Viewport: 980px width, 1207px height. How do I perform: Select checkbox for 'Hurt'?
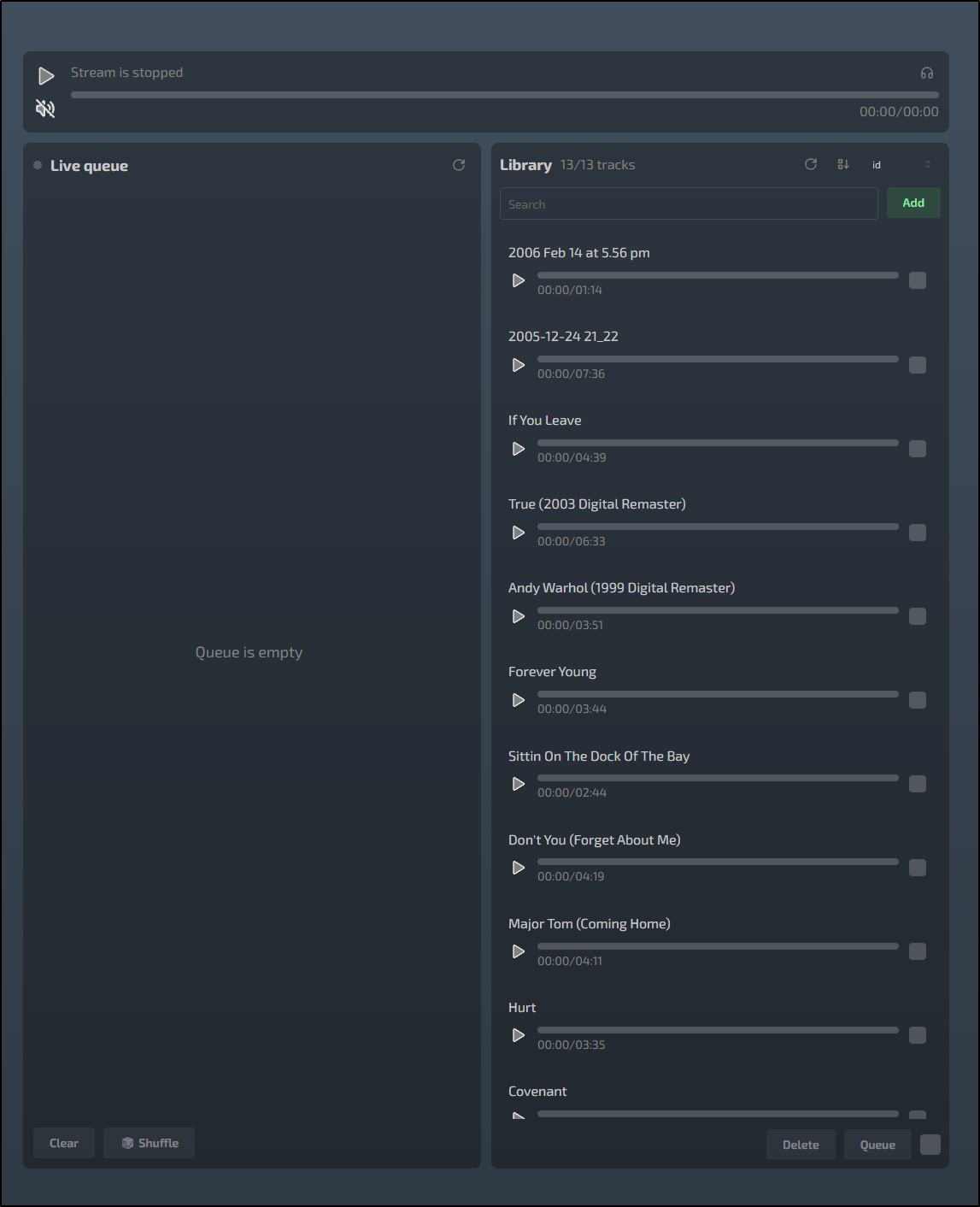(918, 1035)
